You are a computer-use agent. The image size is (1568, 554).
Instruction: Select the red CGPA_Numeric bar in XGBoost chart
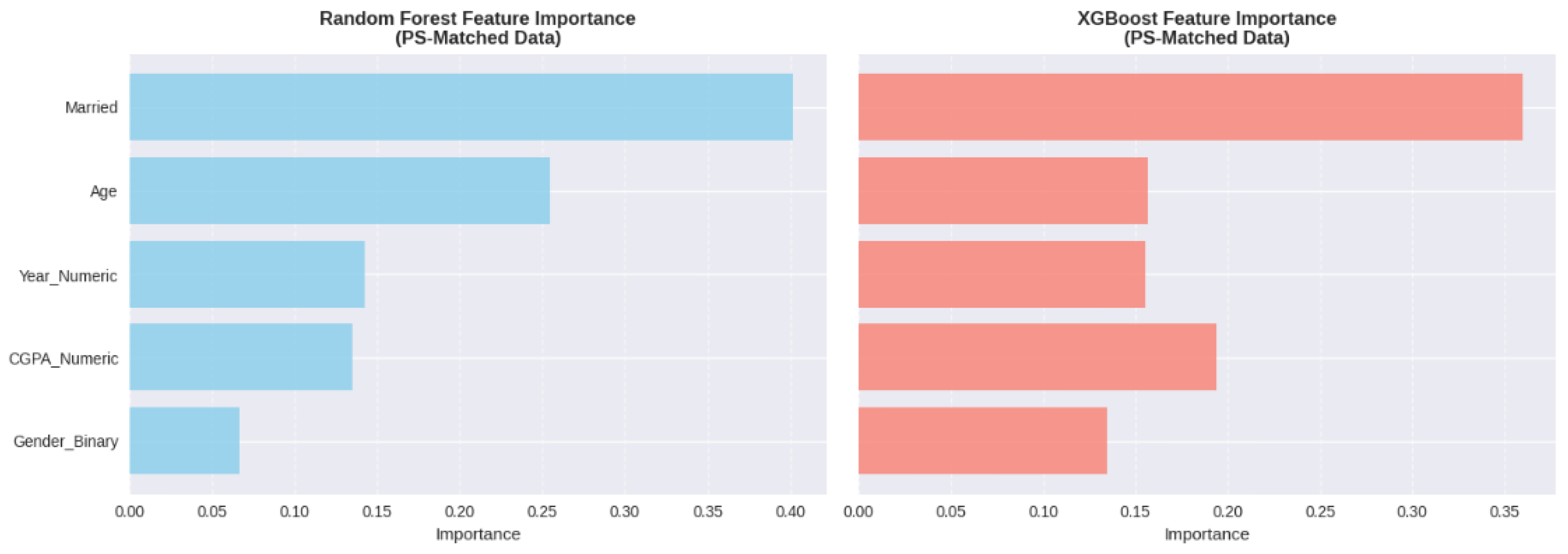1037,357
